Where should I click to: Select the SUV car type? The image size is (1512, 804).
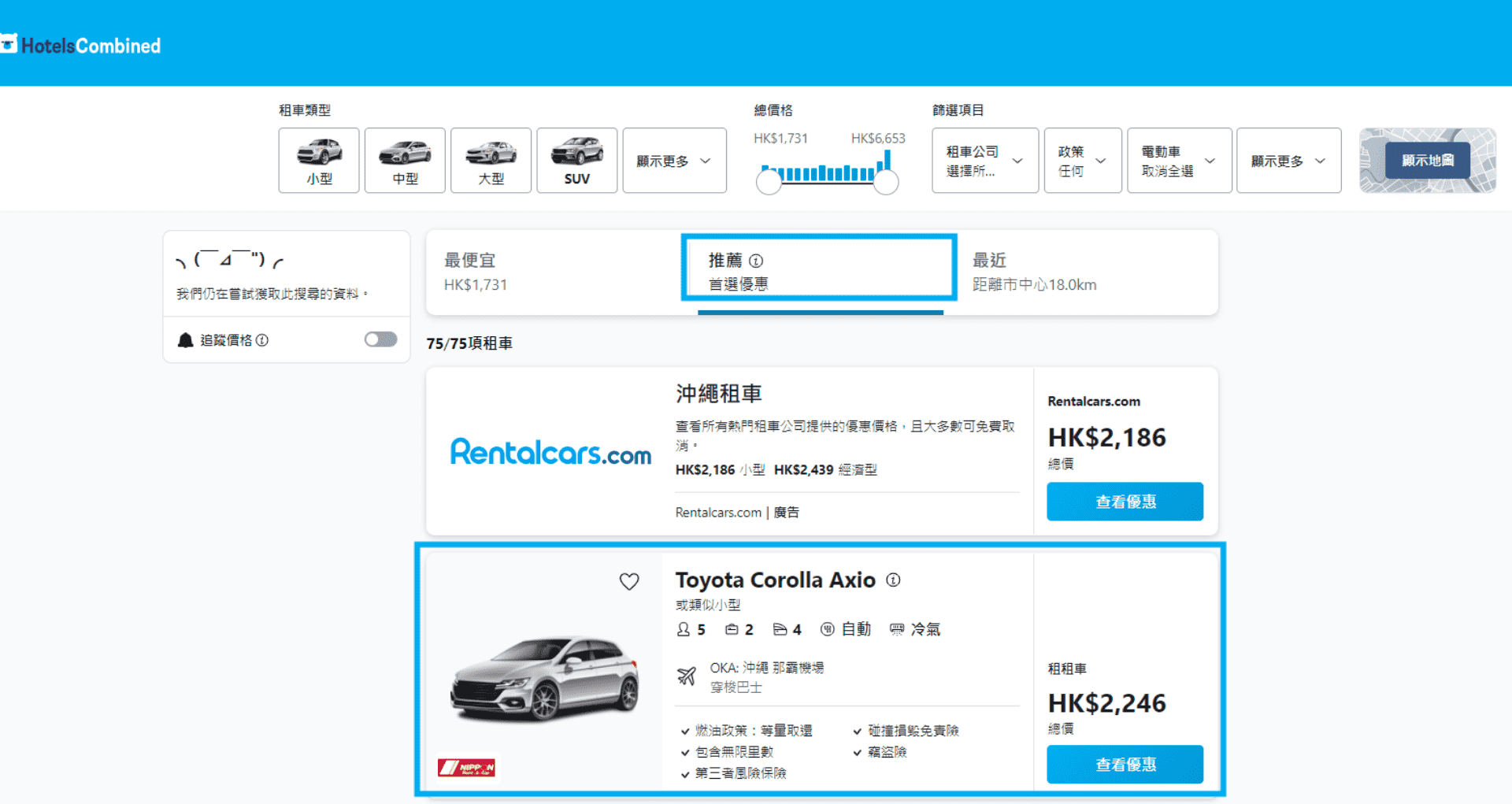tap(576, 161)
